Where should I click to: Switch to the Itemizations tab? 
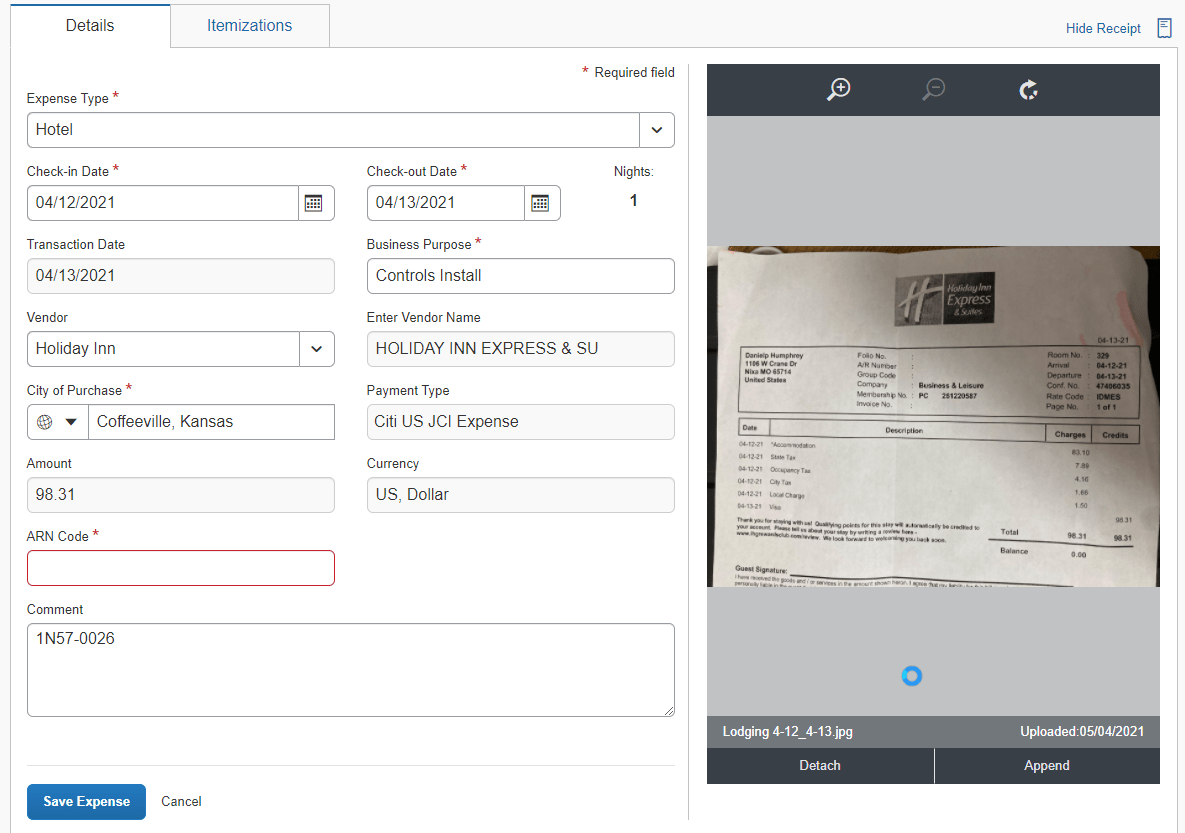(x=249, y=26)
